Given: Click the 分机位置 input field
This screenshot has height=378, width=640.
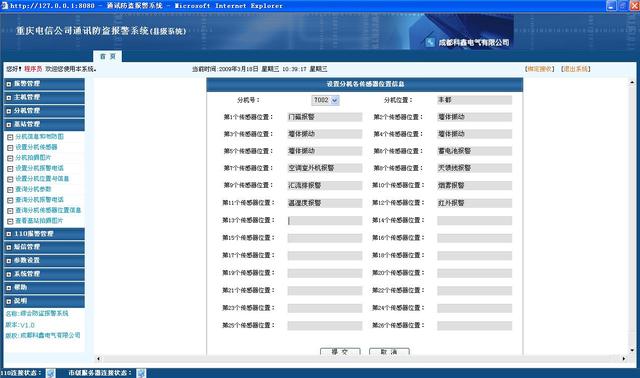Looking at the screenshot, I should [x=474, y=100].
